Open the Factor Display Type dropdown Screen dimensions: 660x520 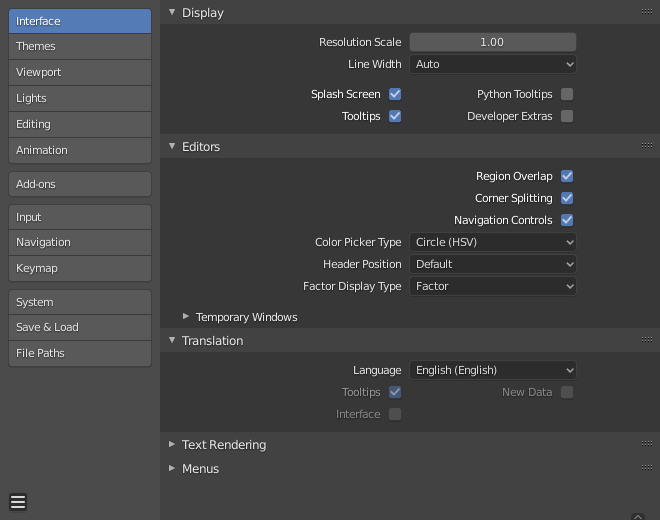pyautogui.click(x=492, y=286)
